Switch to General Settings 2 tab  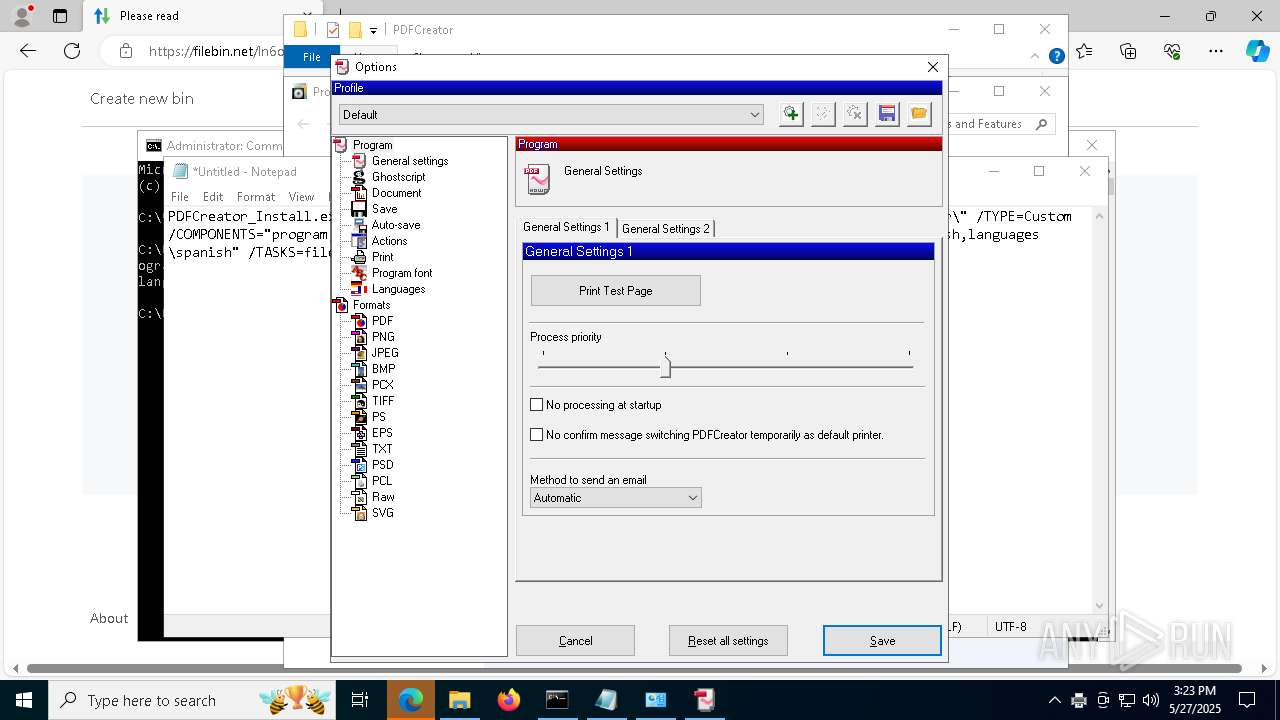point(665,229)
